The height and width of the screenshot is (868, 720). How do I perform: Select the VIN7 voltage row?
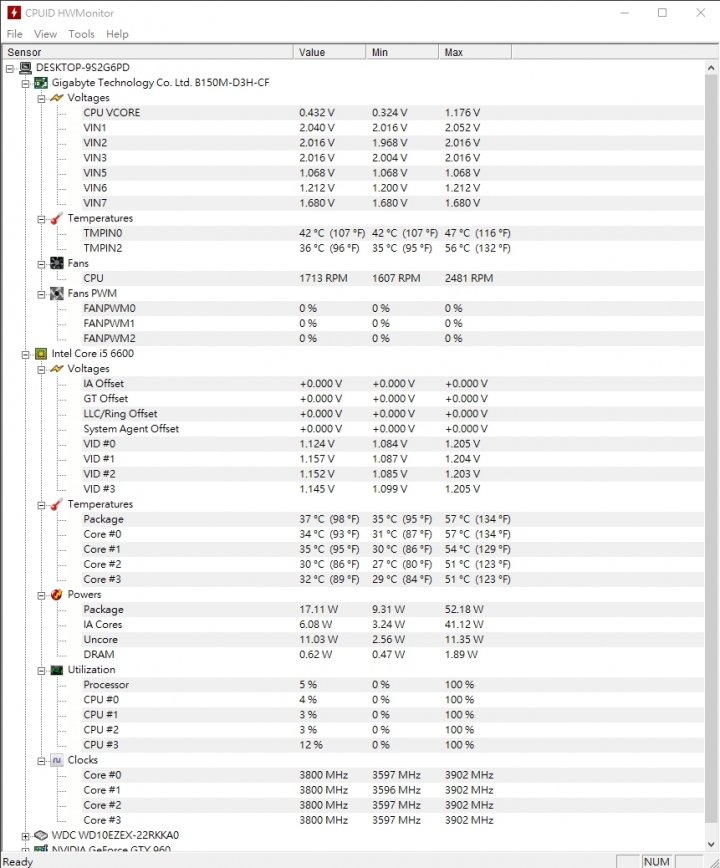393,203
